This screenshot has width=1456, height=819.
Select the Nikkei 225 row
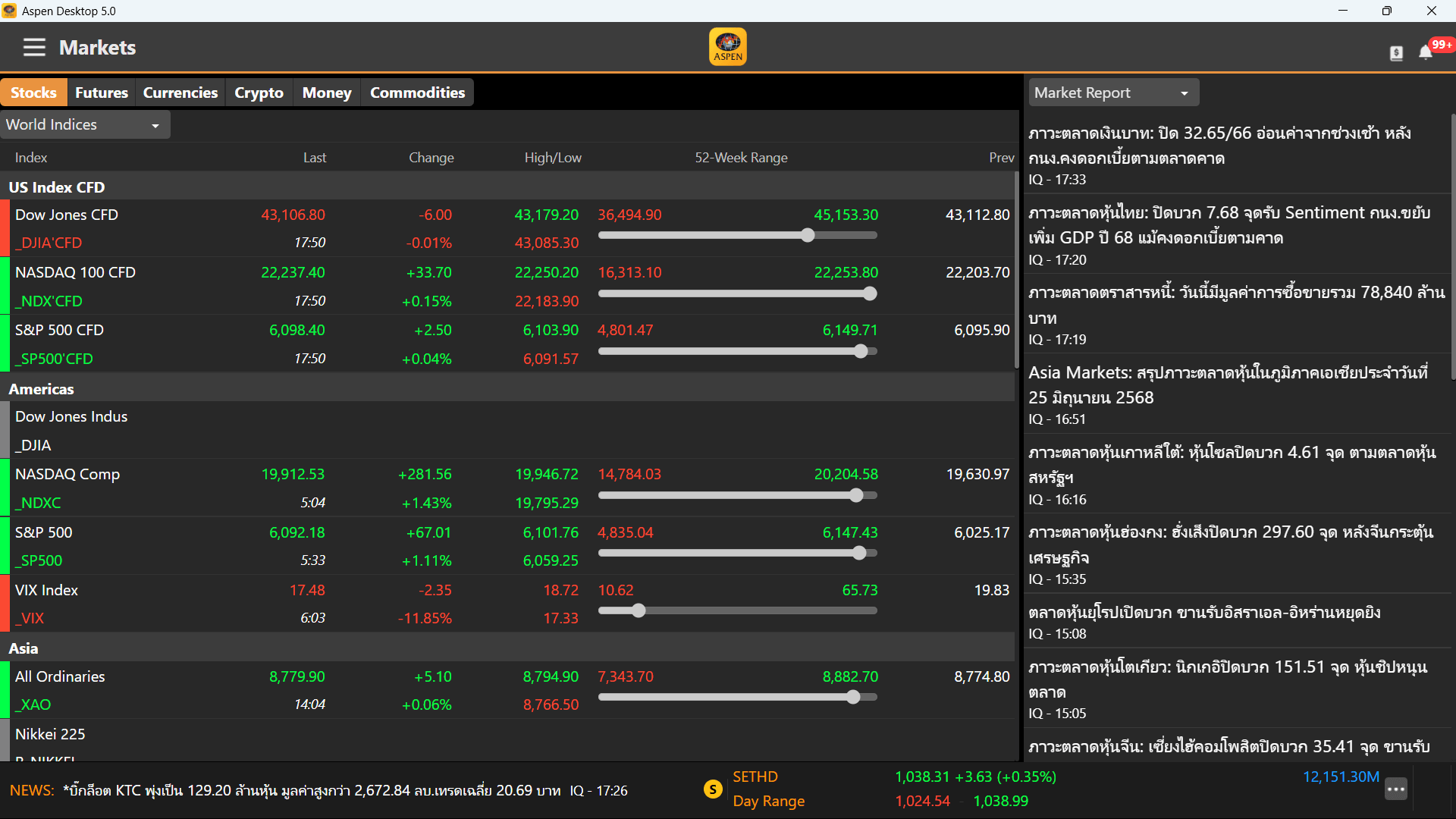(x=507, y=741)
